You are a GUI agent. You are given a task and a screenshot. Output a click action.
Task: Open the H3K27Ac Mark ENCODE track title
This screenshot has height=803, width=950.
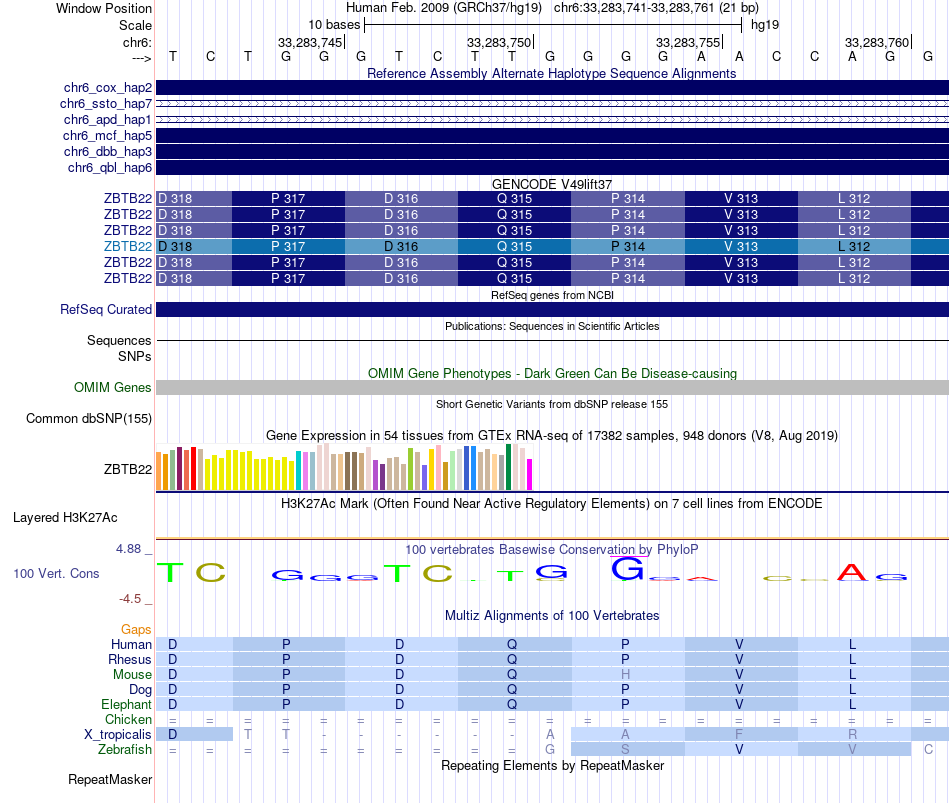(x=552, y=504)
